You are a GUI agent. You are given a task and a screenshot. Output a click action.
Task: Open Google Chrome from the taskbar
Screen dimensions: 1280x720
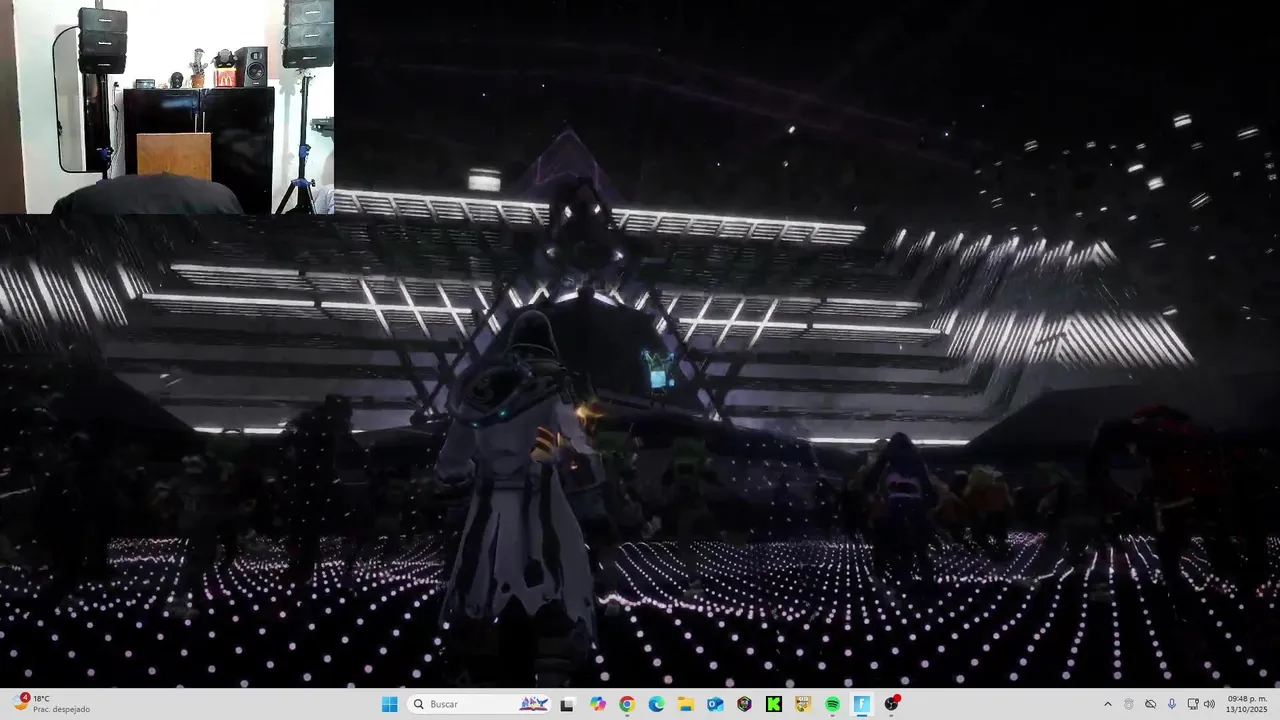click(x=627, y=704)
